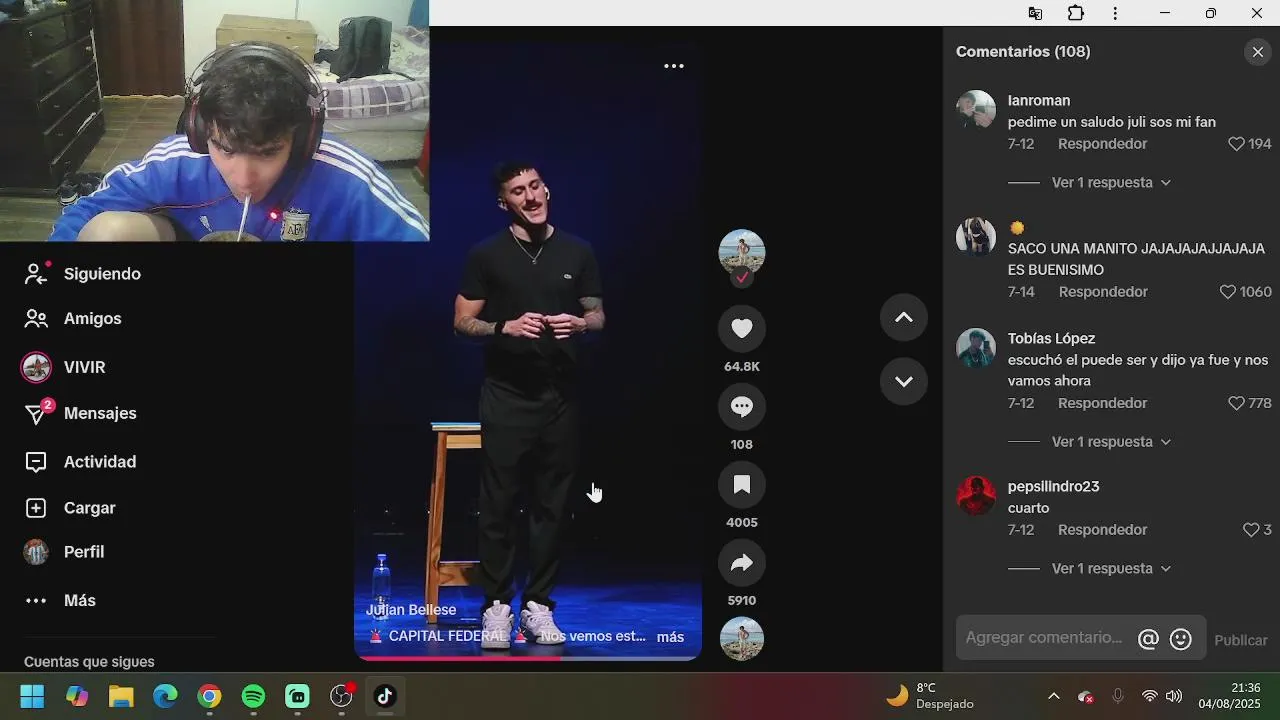Open the browser three-dot menu
This screenshot has width=1280, height=720.
click(x=1115, y=13)
